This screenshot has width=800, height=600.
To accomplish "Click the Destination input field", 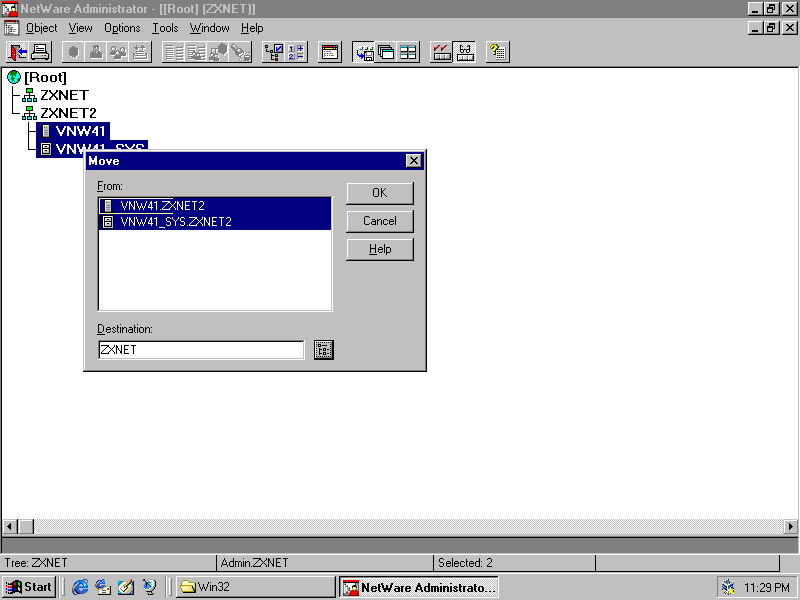I will [x=201, y=350].
